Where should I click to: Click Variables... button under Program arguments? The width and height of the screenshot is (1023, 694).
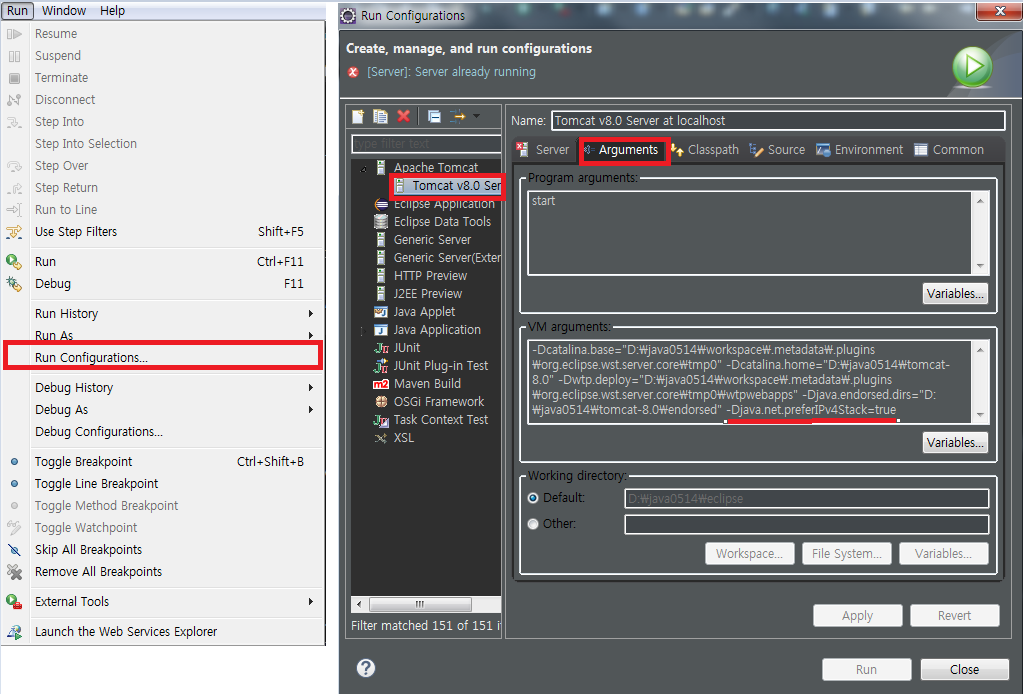(x=954, y=294)
